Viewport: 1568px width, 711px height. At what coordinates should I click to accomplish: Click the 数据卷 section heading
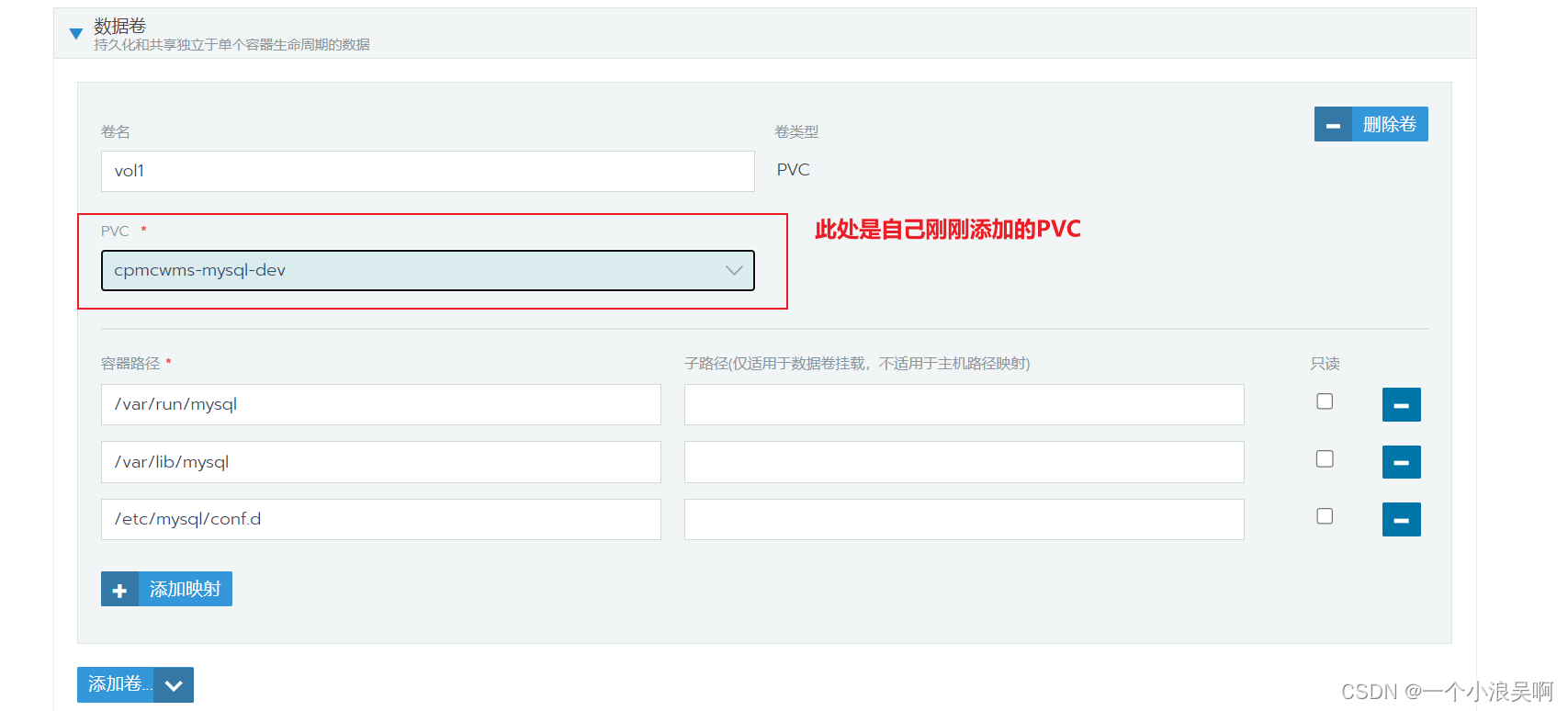pyautogui.click(x=119, y=26)
